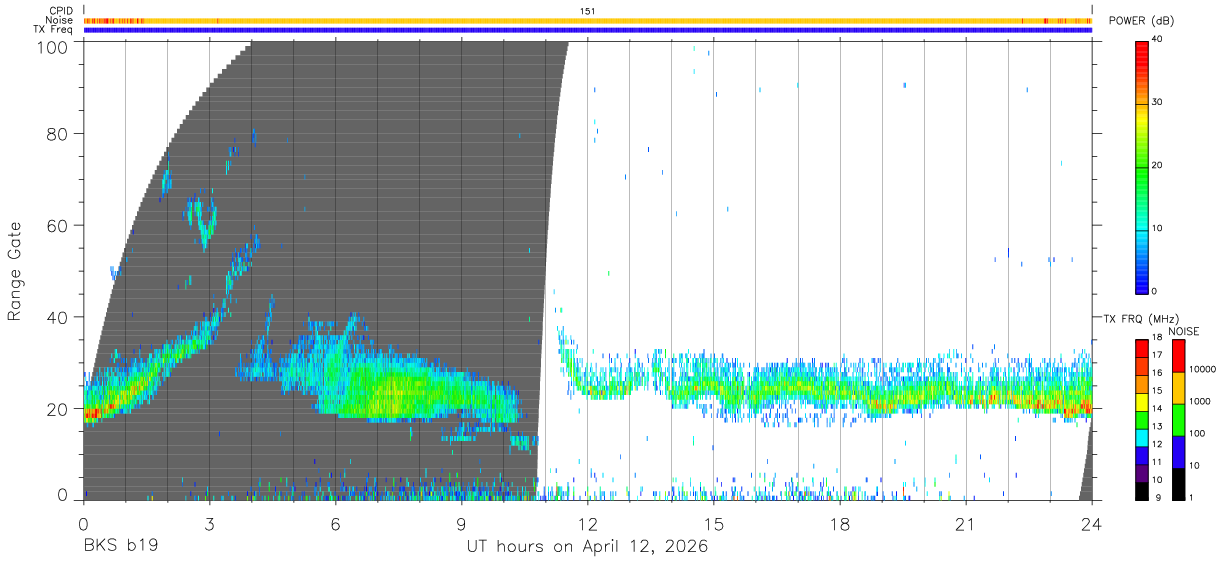Click the x-axis tick label '12'

[587, 524]
